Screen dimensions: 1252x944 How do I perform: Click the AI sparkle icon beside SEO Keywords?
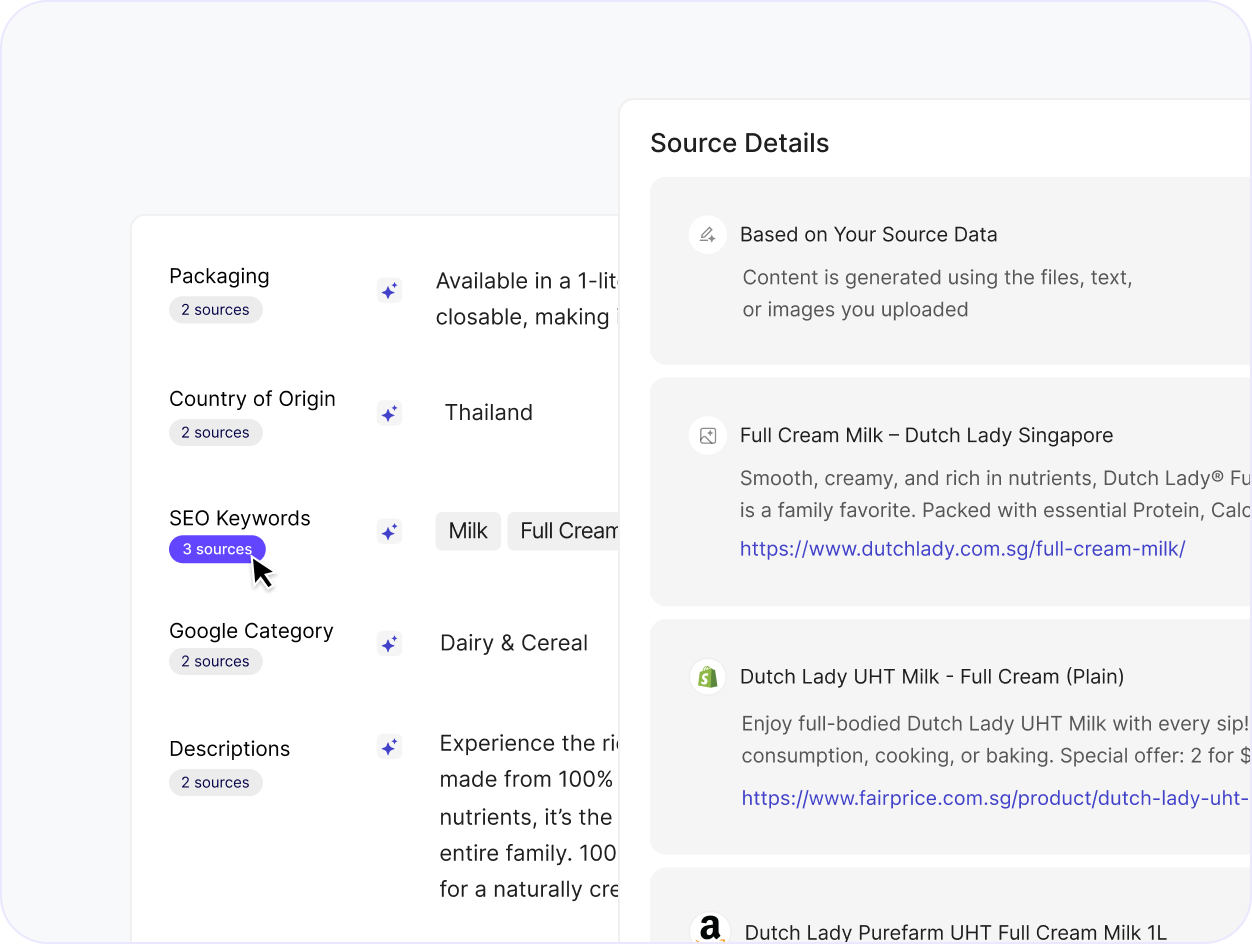point(389,532)
